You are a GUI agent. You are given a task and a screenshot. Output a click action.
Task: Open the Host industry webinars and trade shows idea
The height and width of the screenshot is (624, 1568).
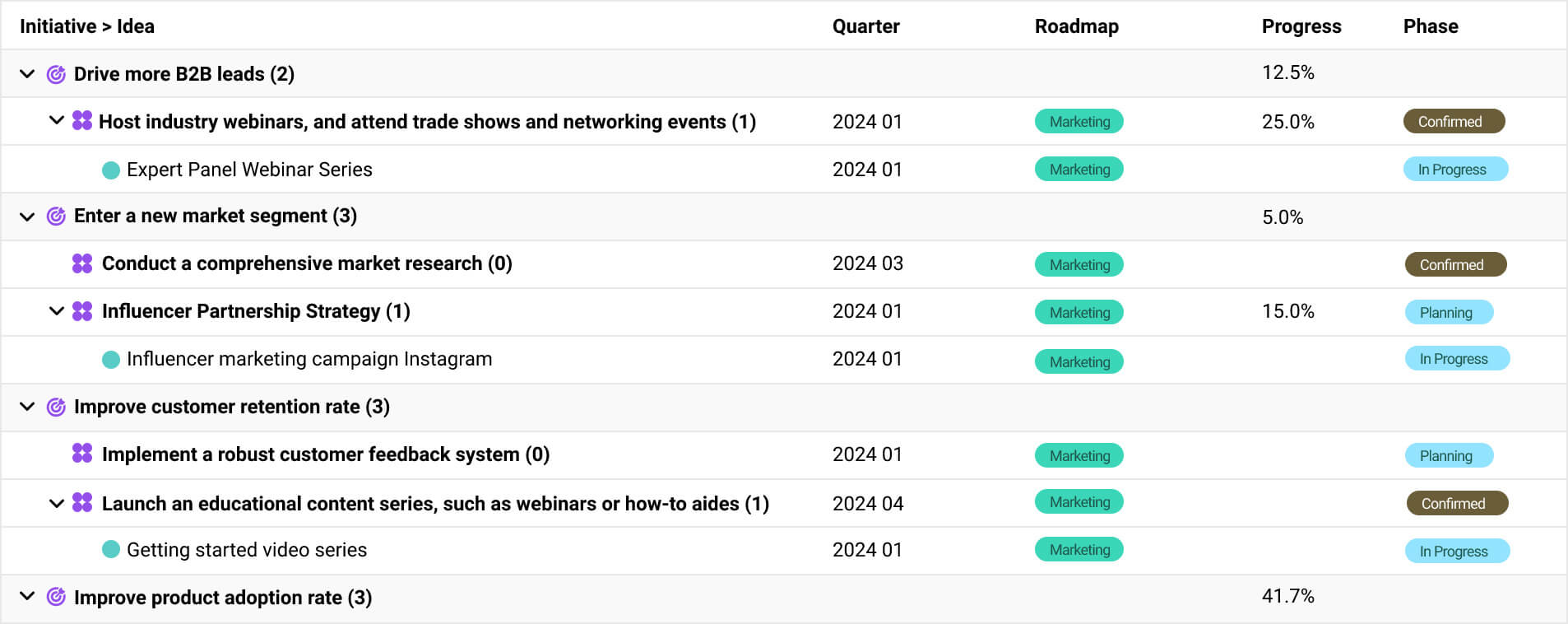coord(427,122)
